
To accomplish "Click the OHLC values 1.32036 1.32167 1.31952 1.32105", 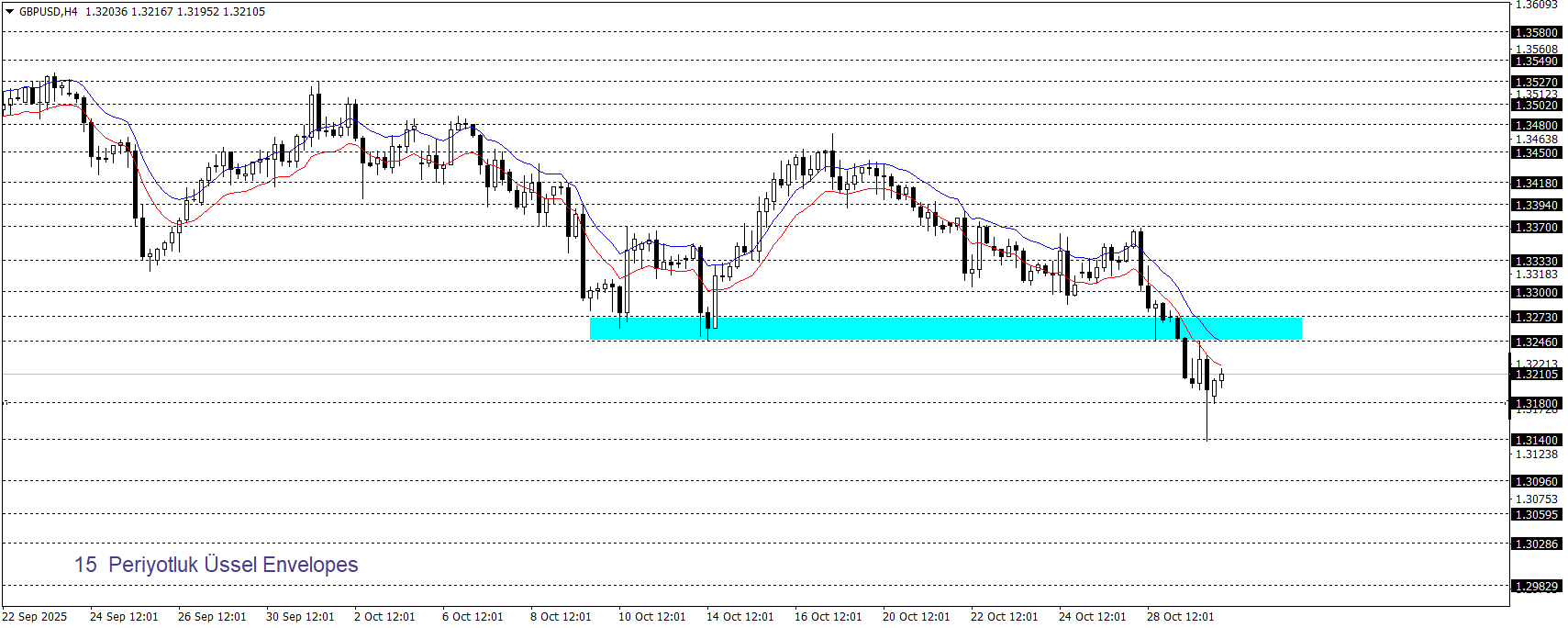I will [175, 12].
